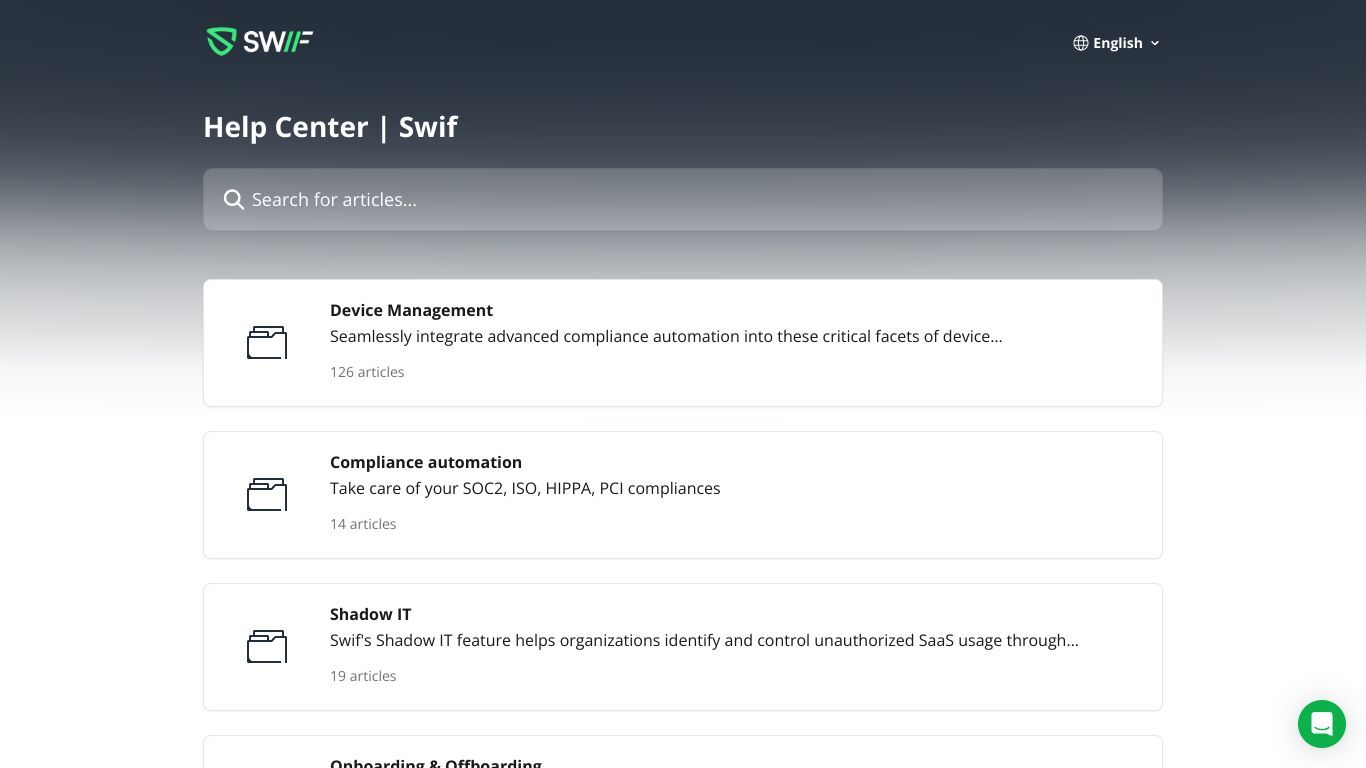The image size is (1366, 768).
Task: Click the Help Center | Swif heading
Action: tap(330, 127)
